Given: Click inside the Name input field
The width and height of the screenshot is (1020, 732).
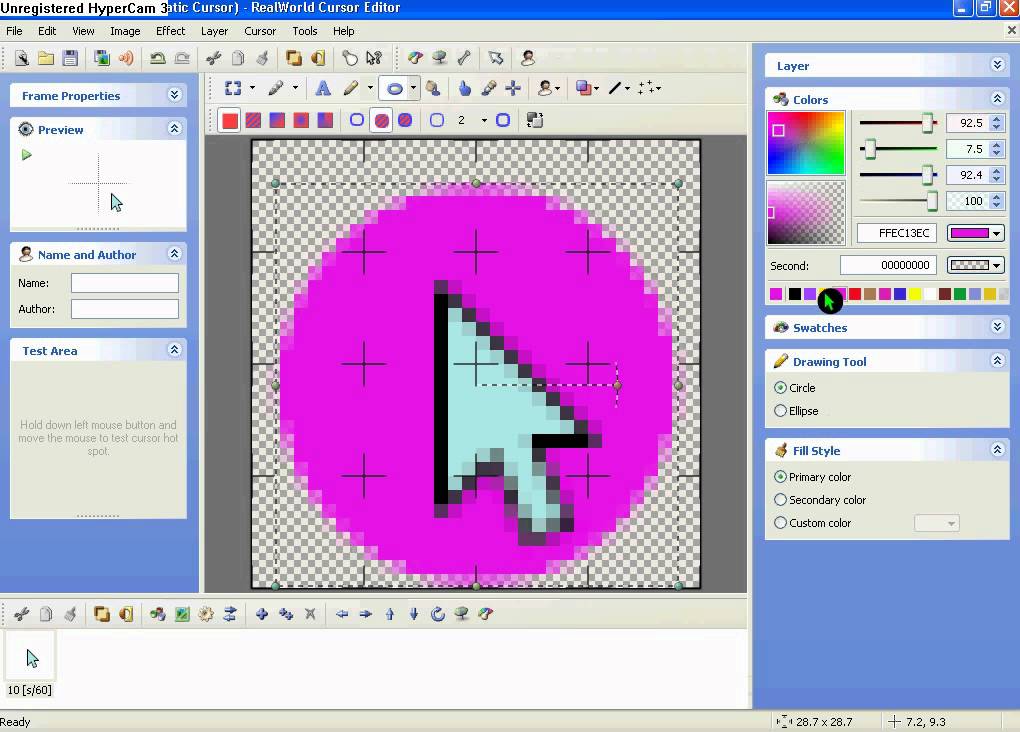Looking at the screenshot, I should click(124, 283).
